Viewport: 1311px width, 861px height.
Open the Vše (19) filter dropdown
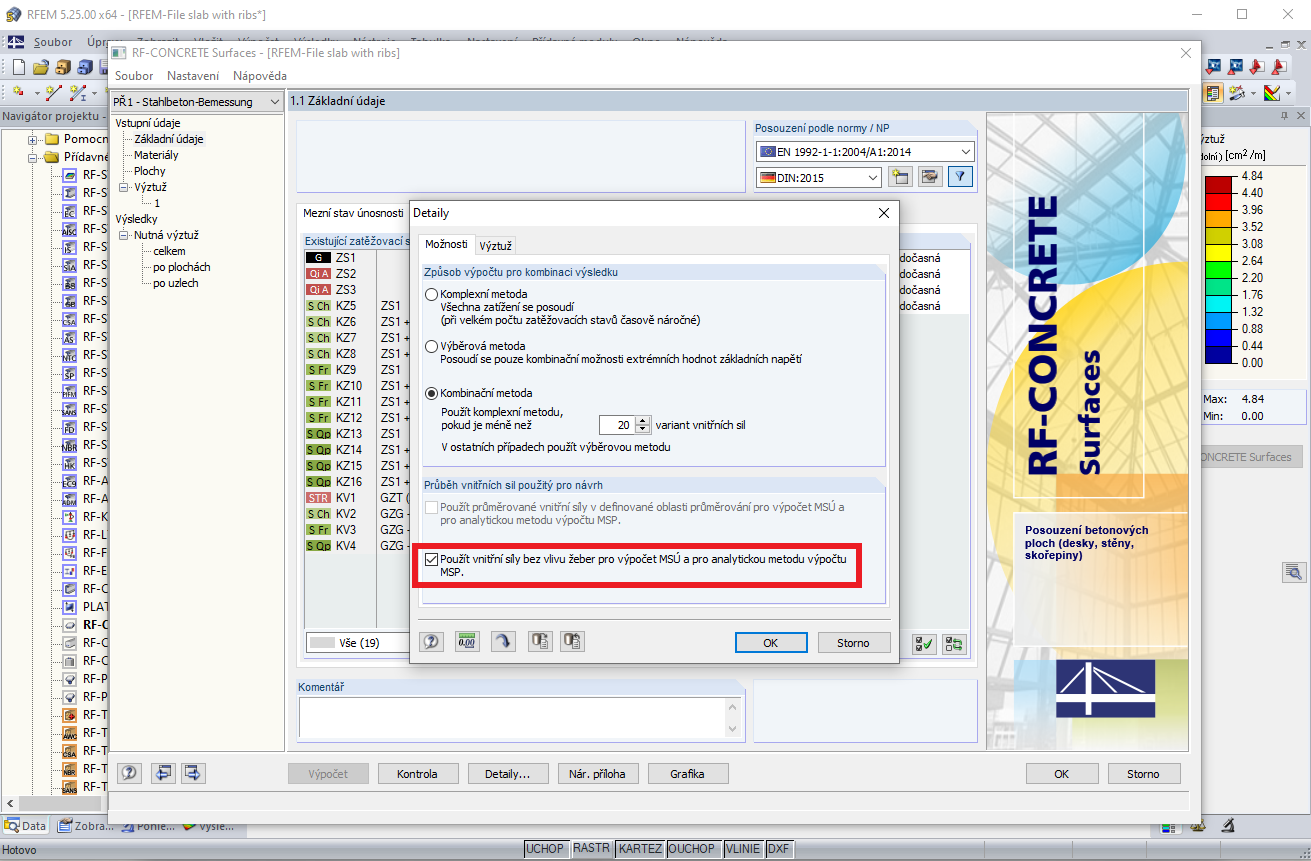pos(358,642)
